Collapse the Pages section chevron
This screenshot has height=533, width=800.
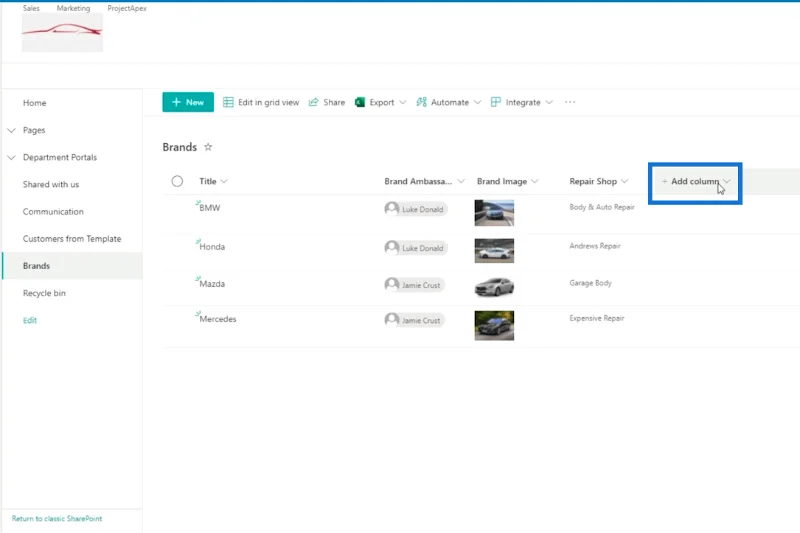(11, 131)
